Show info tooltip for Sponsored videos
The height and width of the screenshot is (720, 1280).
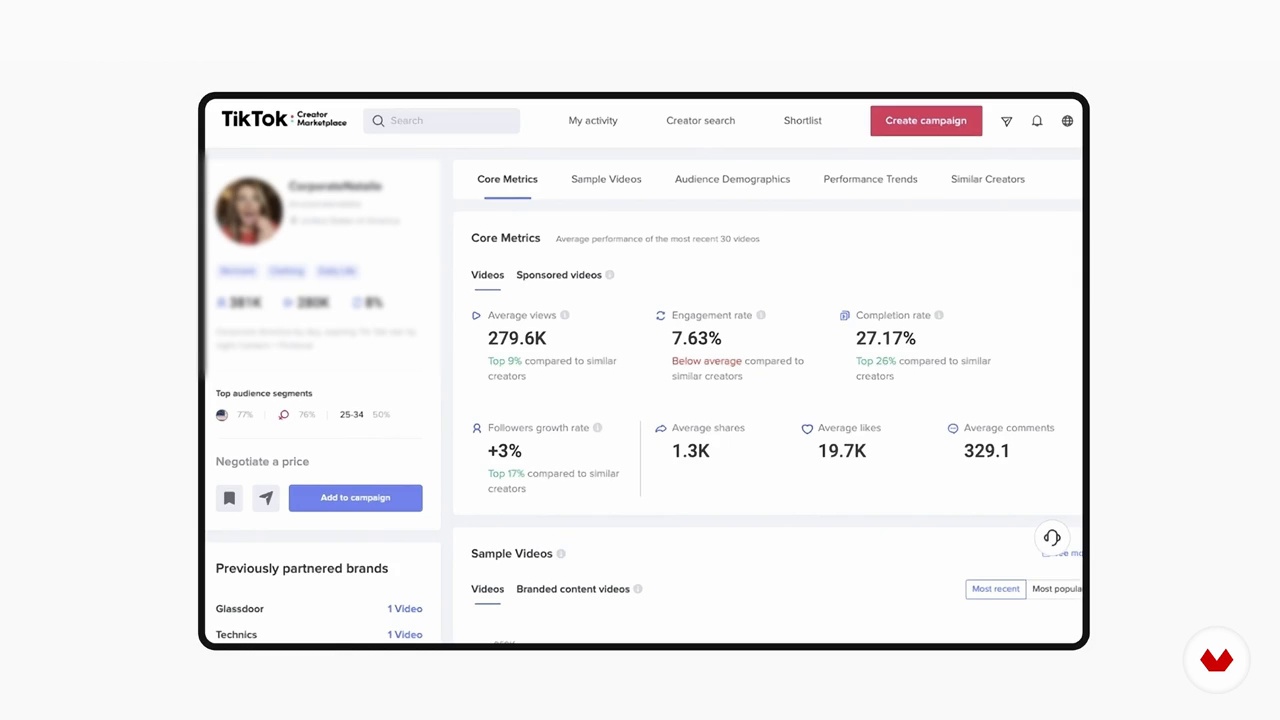click(x=610, y=275)
